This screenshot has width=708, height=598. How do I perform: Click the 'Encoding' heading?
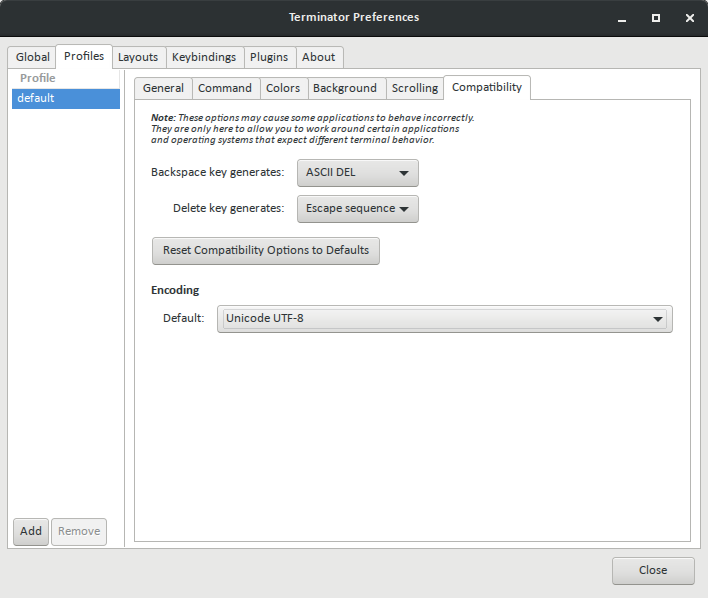tap(175, 290)
